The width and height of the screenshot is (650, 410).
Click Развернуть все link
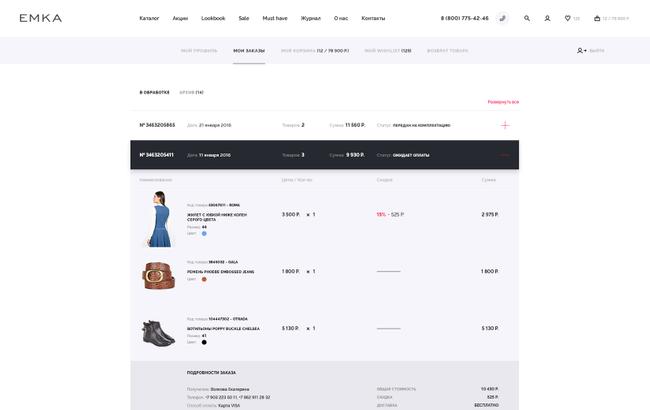(x=503, y=102)
